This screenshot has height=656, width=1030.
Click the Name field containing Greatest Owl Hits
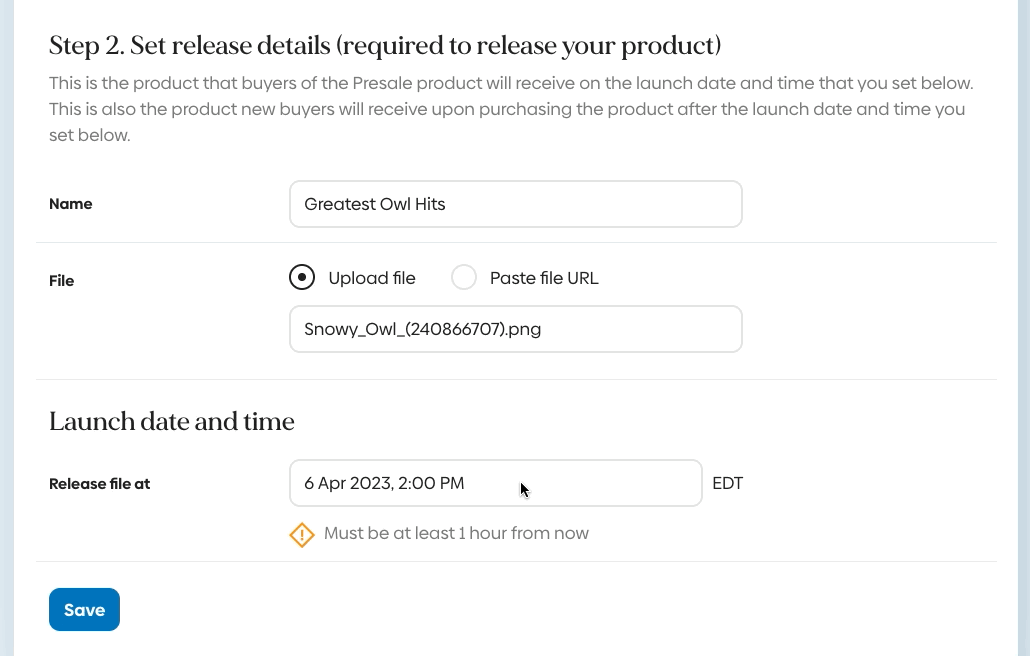click(x=515, y=204)
